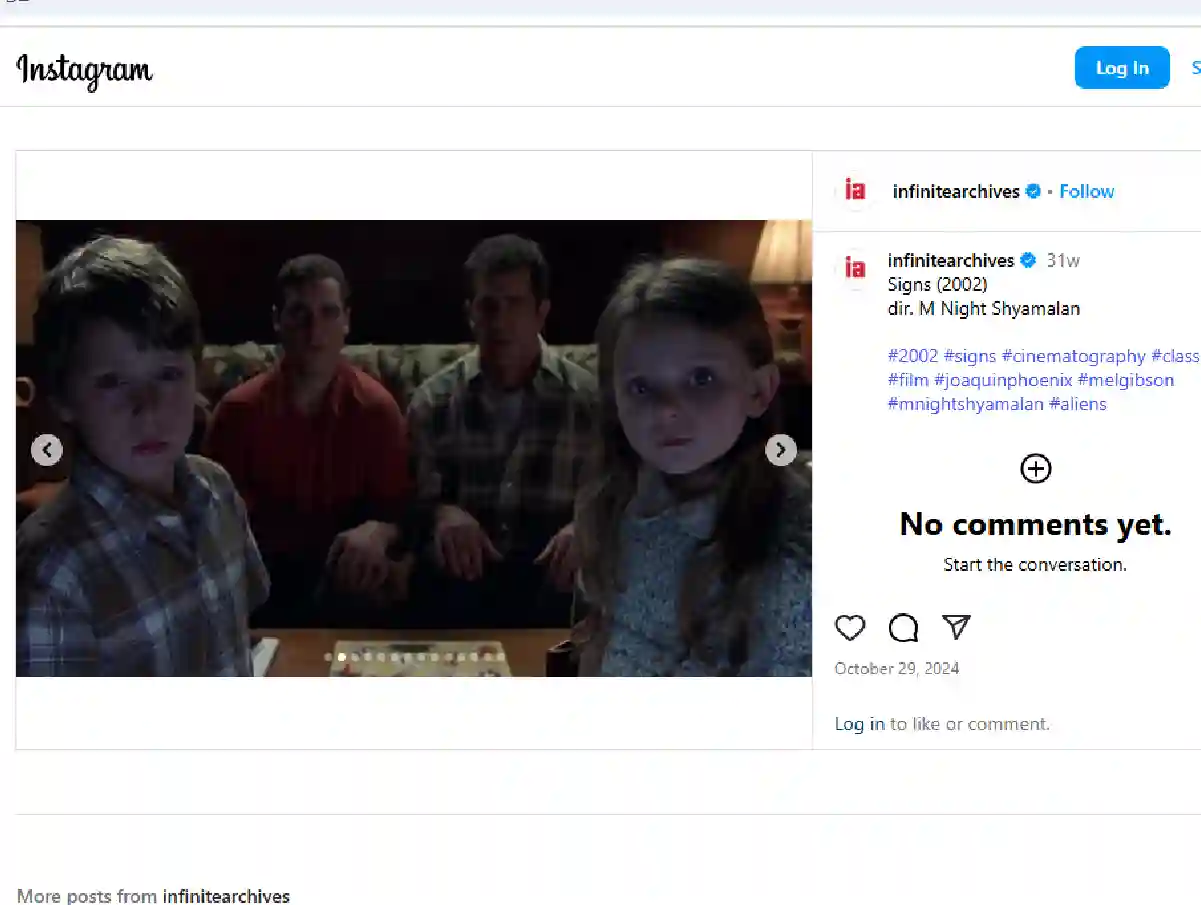The width and height of the screenshot is (1201, 905).
Task: Open the #mnightshyamalan hashtag
Action: pyautogui.click(x=965, y=404)
